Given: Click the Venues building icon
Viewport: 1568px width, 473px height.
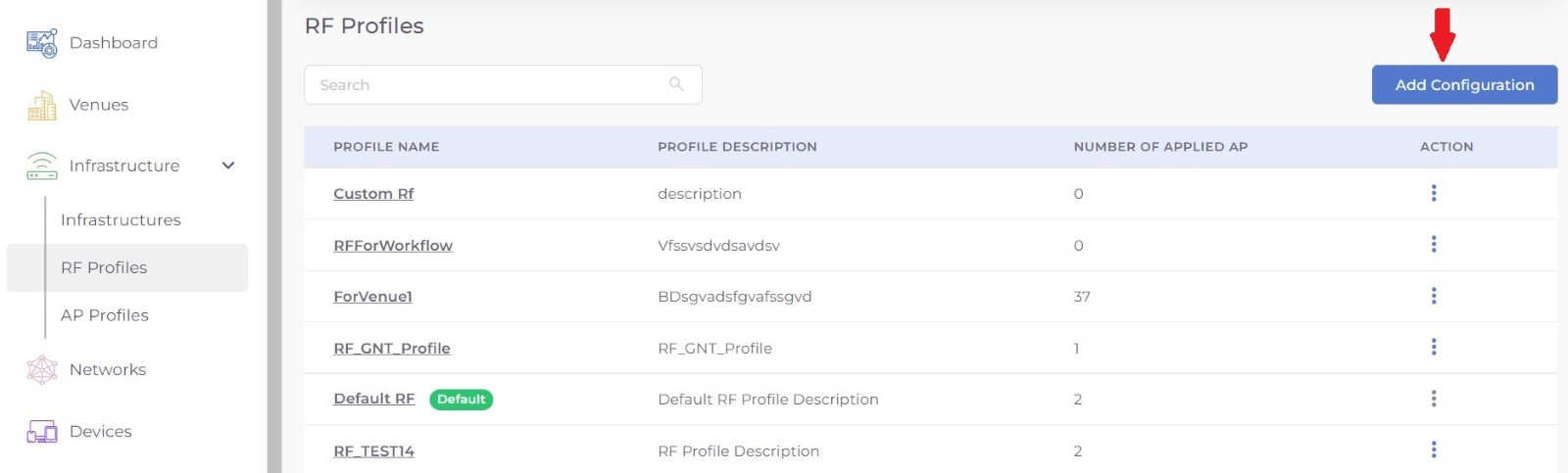Looking at the screenshot, I should coord(41,105).
